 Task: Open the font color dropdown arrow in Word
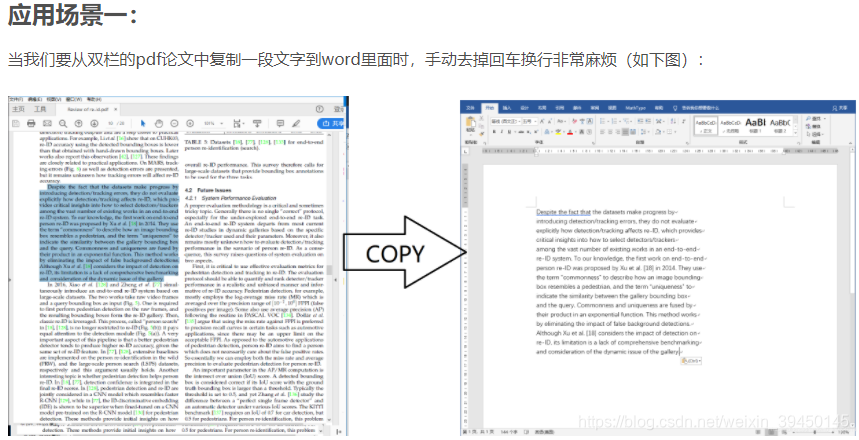pyautogui.click(x=576, y=132)
